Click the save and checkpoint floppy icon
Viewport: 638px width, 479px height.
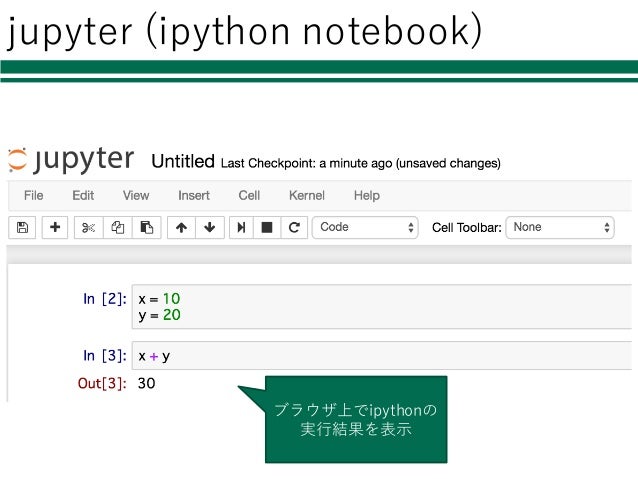22,227
